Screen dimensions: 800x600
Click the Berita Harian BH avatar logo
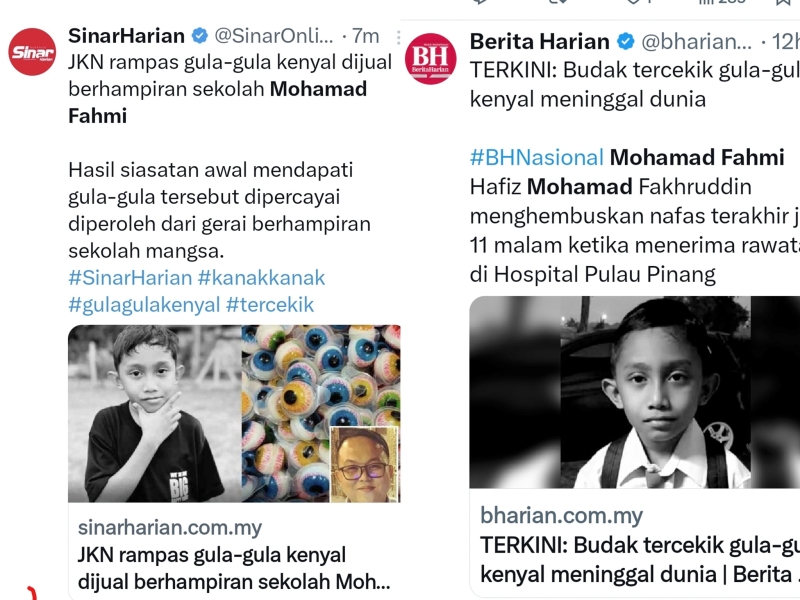pos(431,58)
